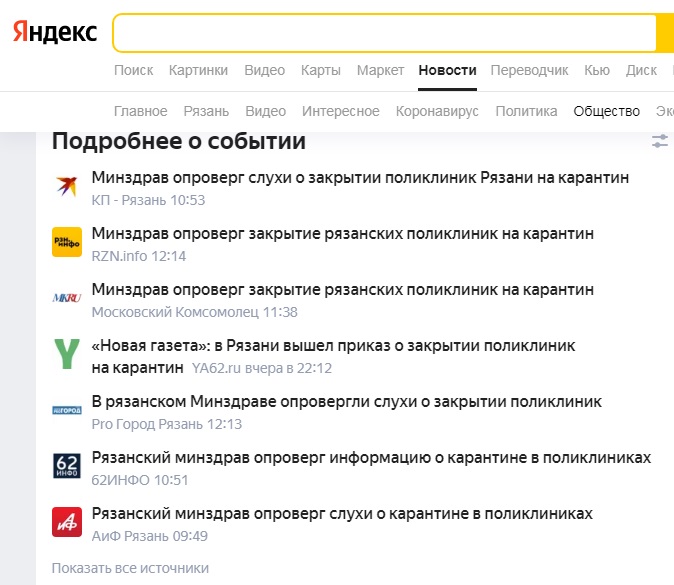Click source label АиФ Рязань 09:49

pos(150,536)
